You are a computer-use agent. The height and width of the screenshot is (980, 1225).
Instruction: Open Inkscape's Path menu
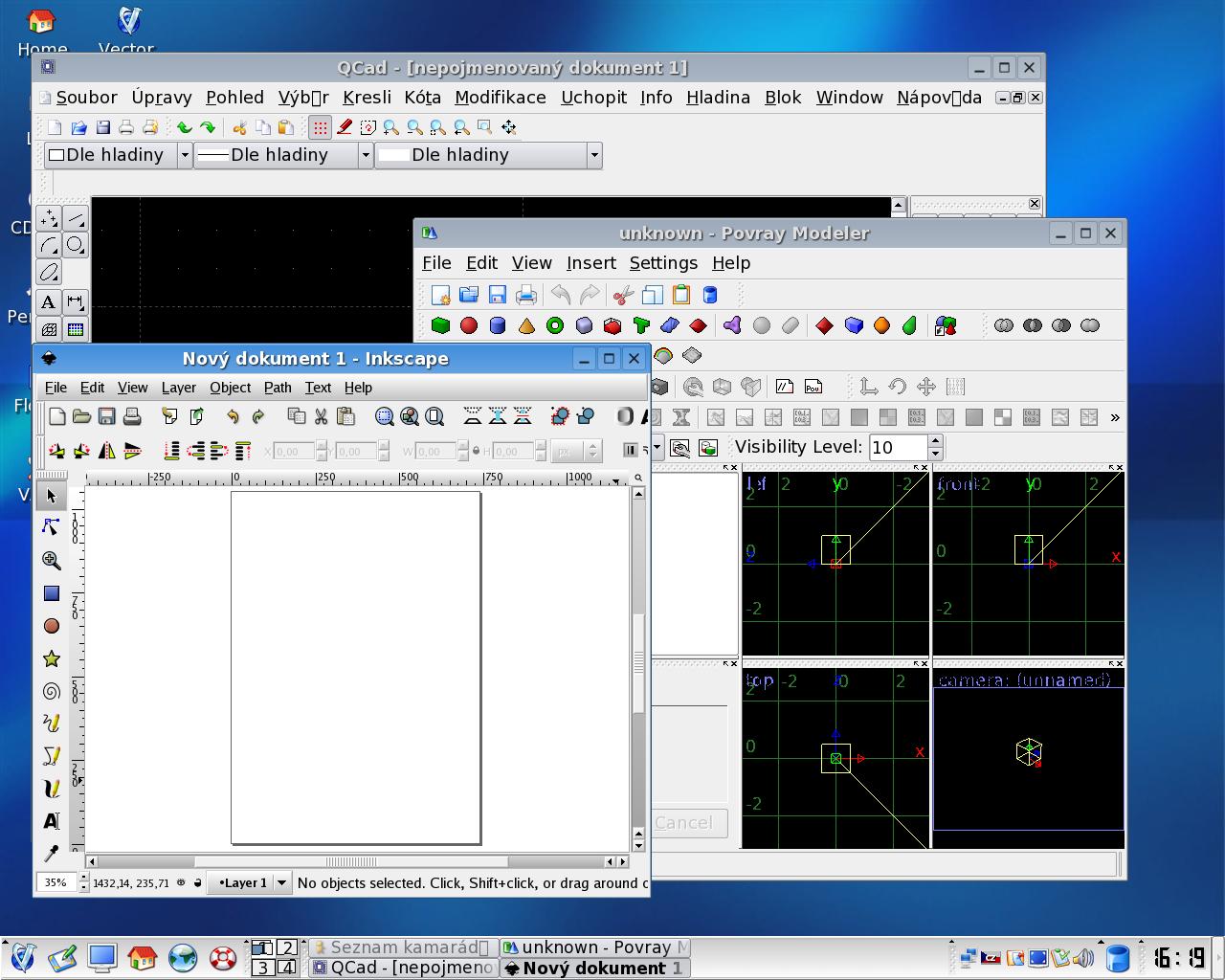coord(278,388)
